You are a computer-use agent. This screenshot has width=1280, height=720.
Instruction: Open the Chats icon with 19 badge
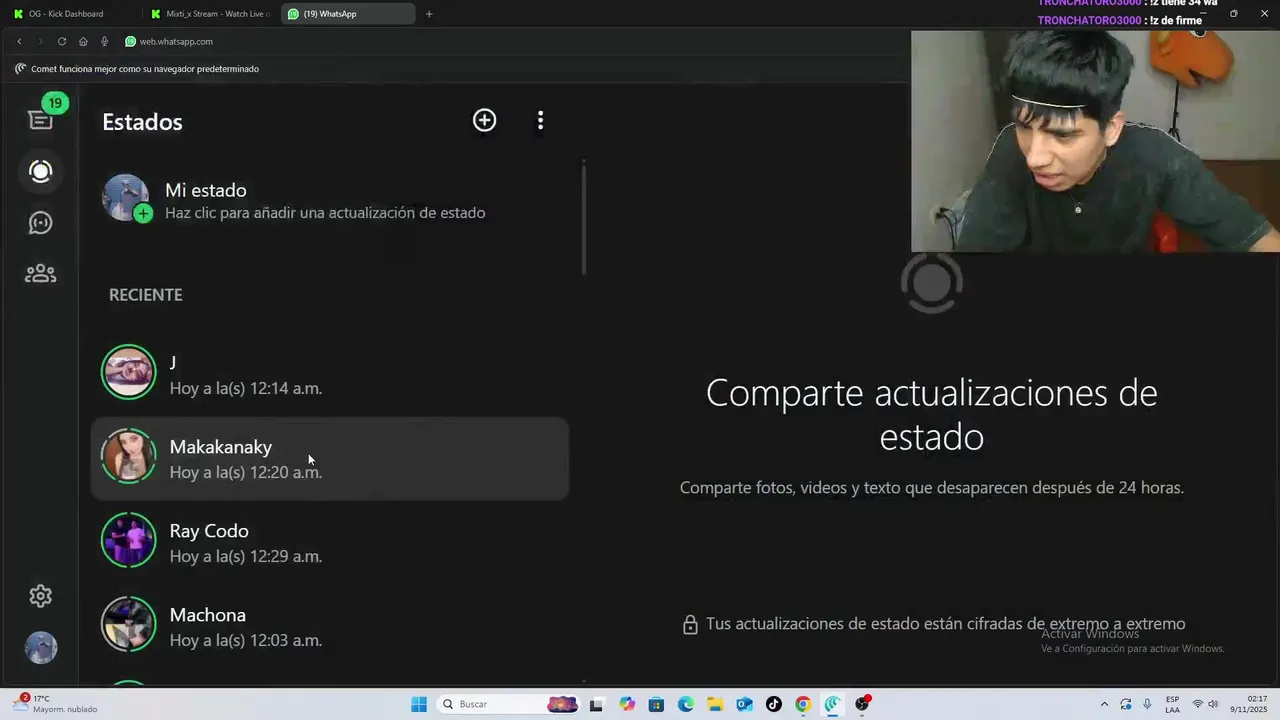(41, 119)
